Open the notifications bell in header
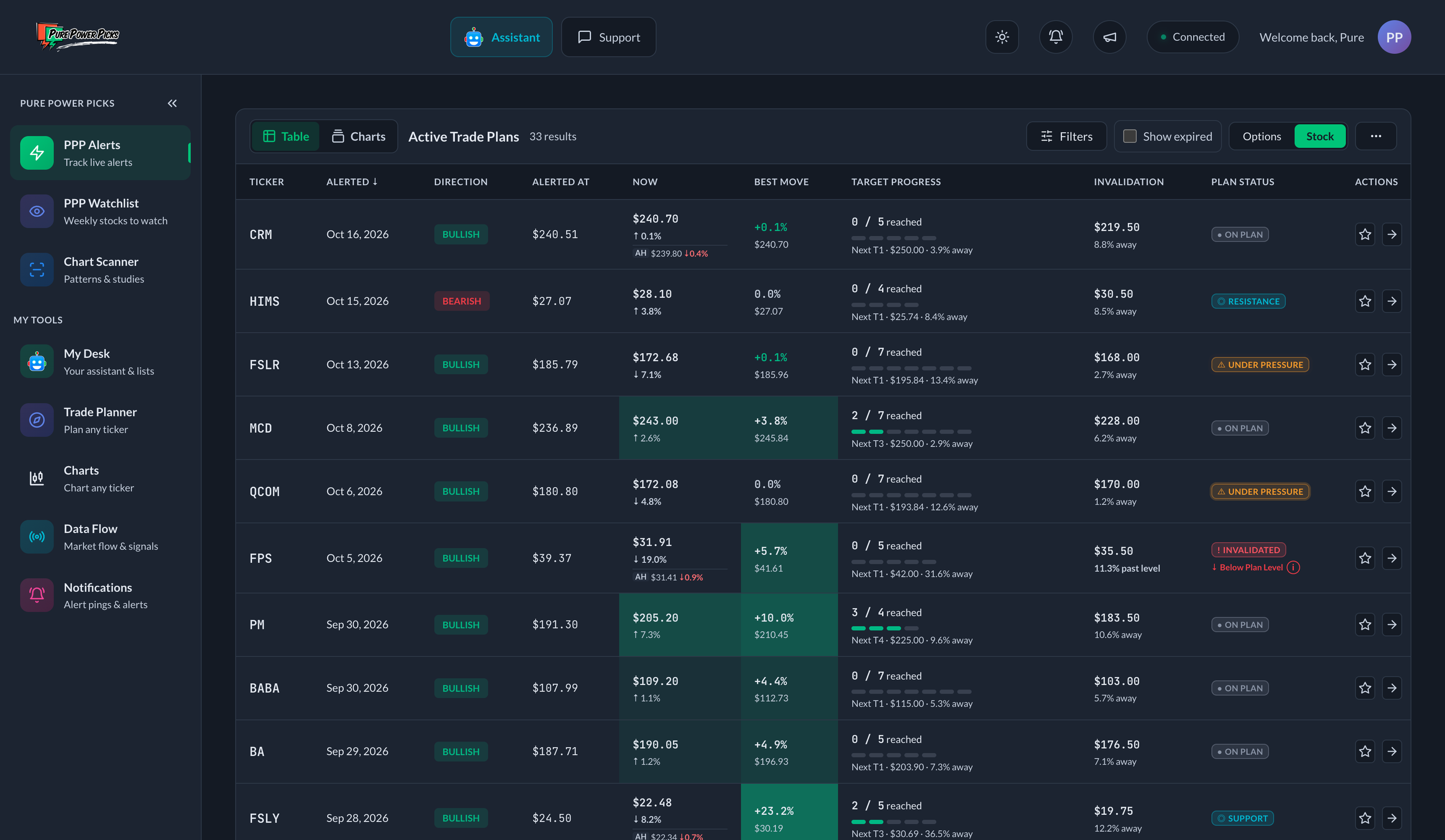Image resolution: width=1445 pixels, height=840 pixels. [x=1056, y=37]
